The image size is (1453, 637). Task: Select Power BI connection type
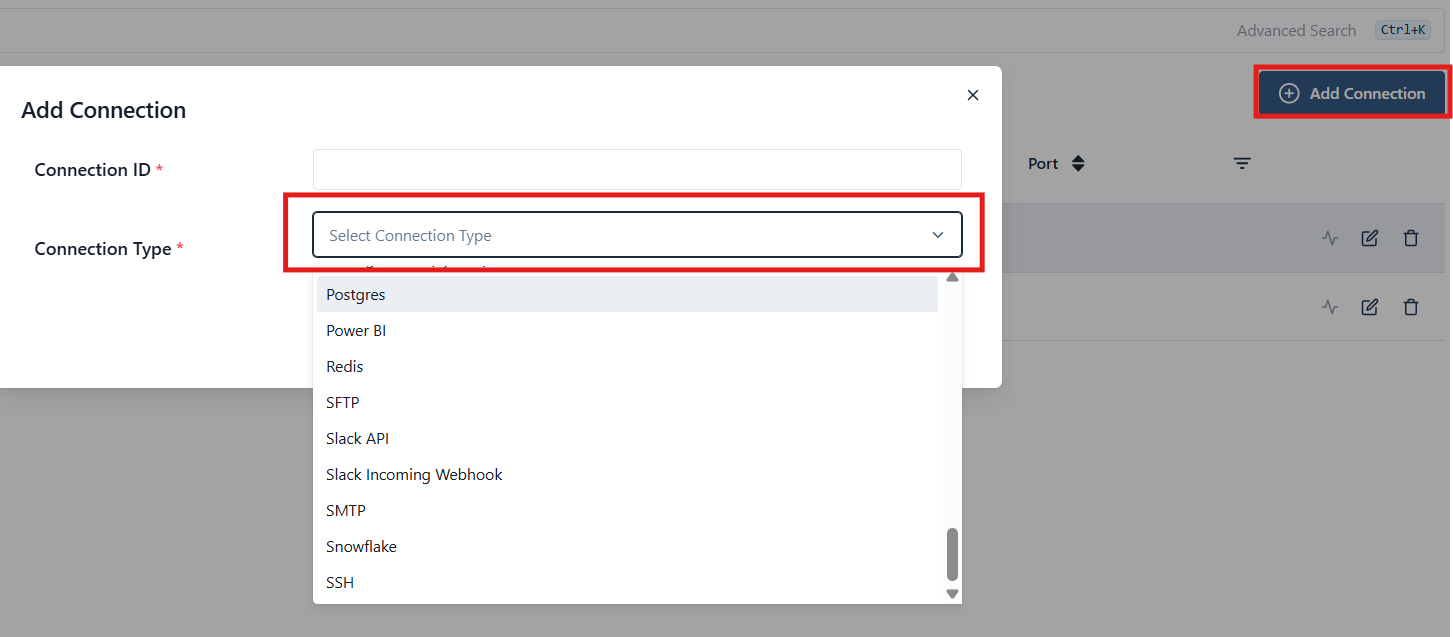tap(356, 331)
